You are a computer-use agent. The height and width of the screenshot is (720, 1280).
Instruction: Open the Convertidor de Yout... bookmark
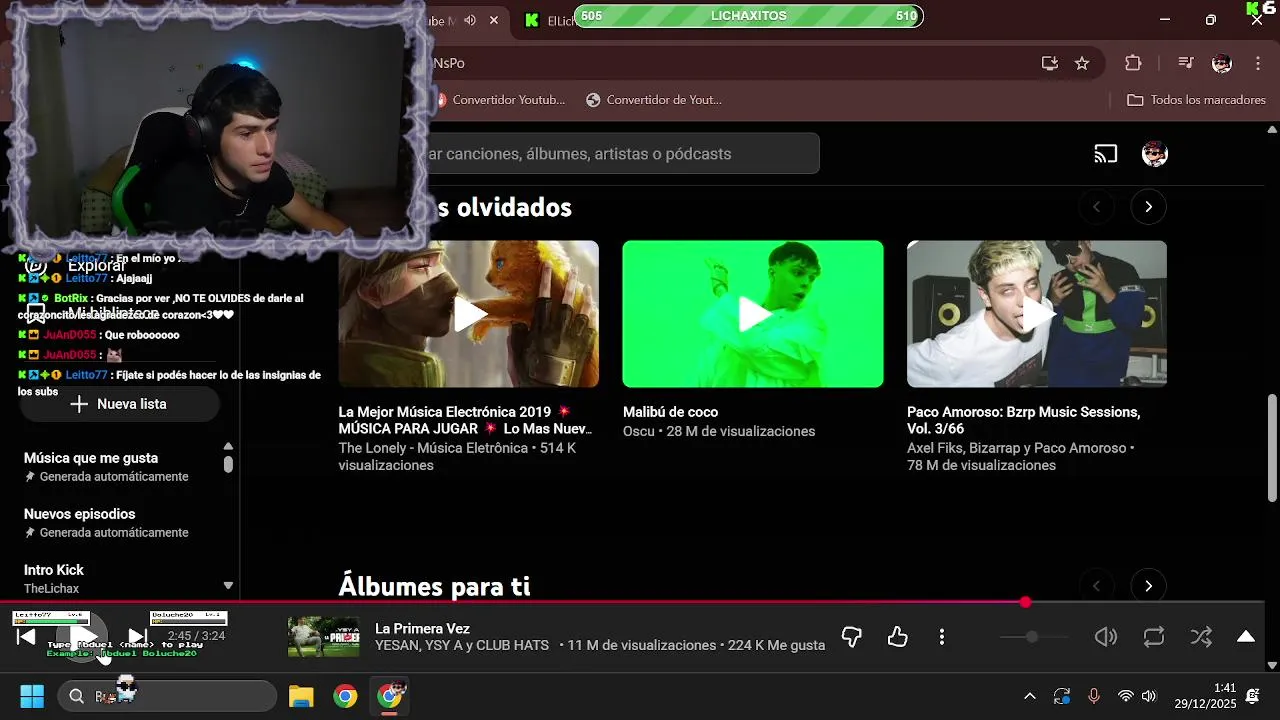654,100
